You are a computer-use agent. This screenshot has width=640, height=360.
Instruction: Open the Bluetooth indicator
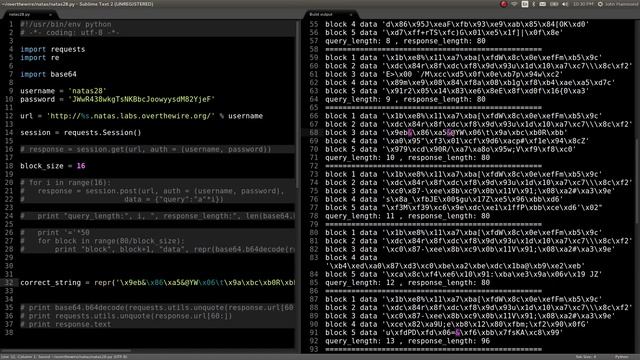[x=533, y=4]
